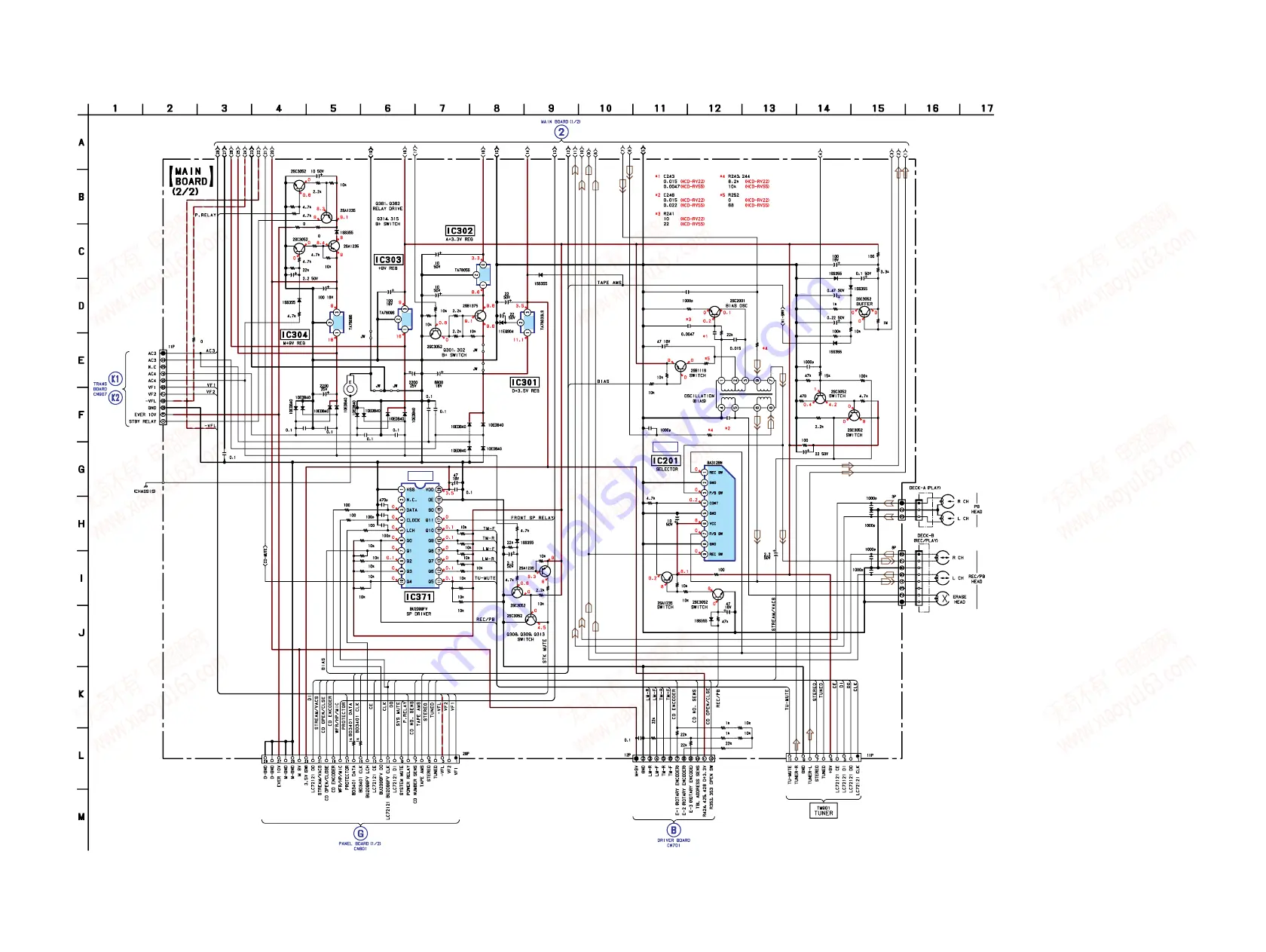The image size is (1266, 952).
Task: Click the PB HEAD label
Action: click(977, 509)
